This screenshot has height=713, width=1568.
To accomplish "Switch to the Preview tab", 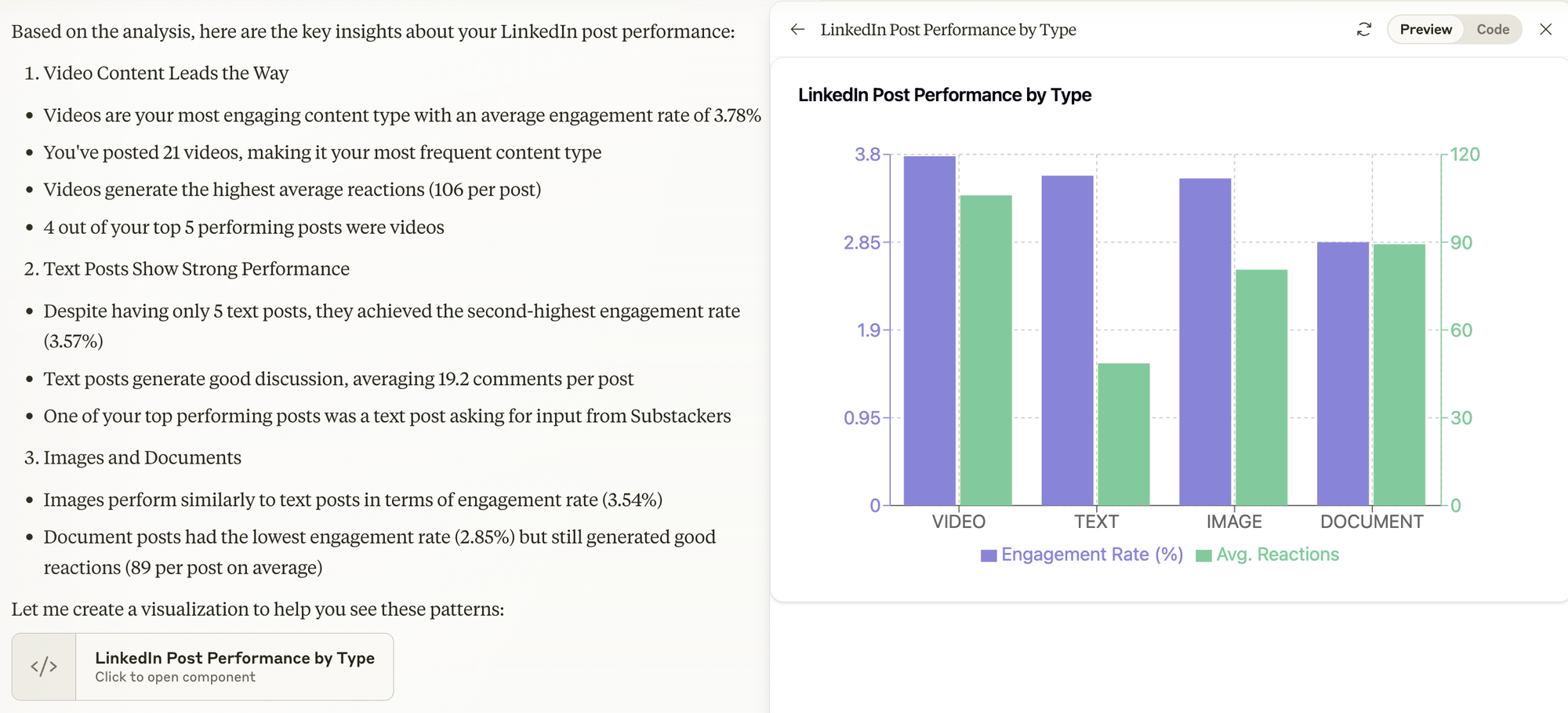I will coord(1425,30).
